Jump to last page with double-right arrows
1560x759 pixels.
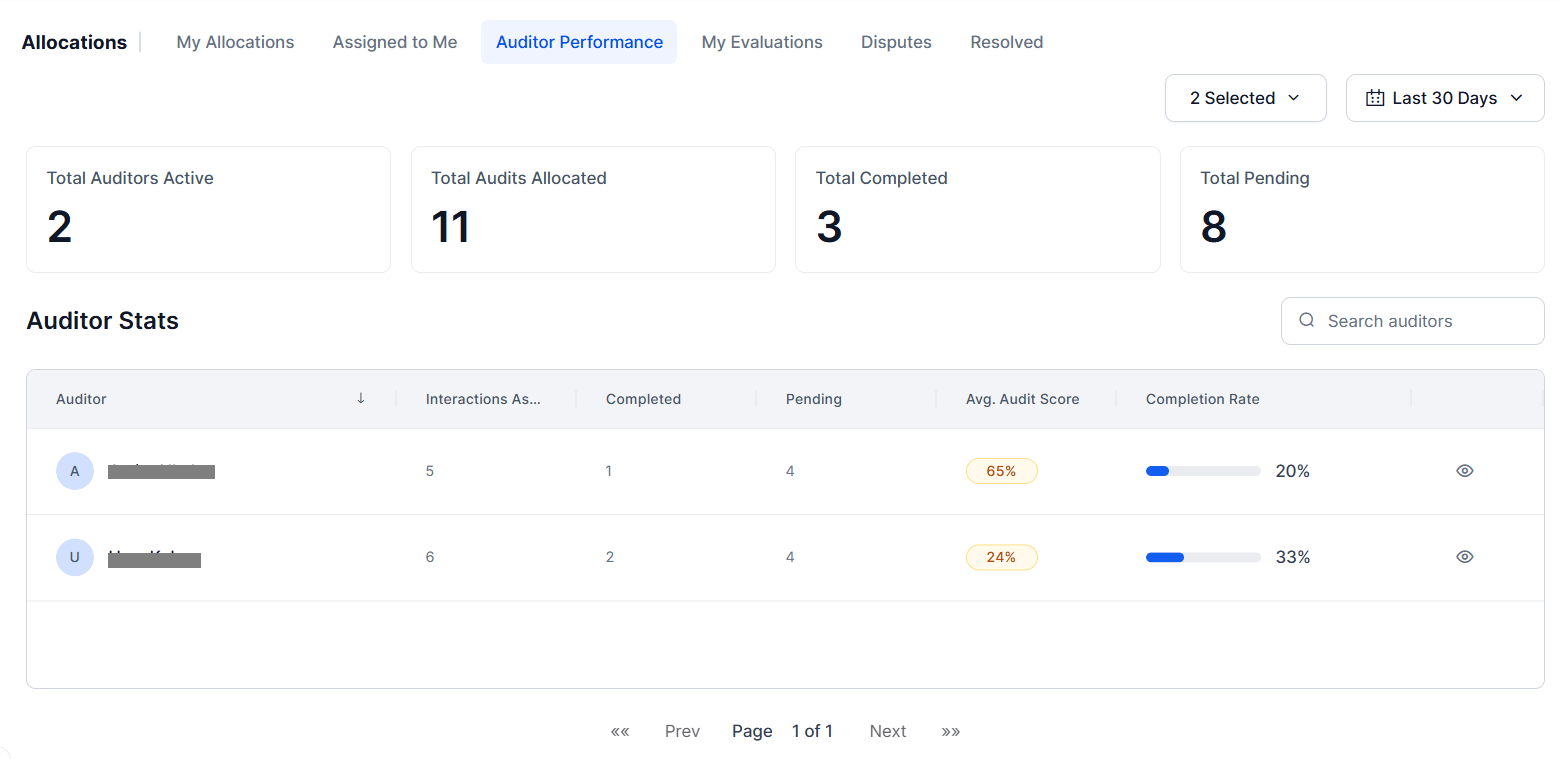951,731
